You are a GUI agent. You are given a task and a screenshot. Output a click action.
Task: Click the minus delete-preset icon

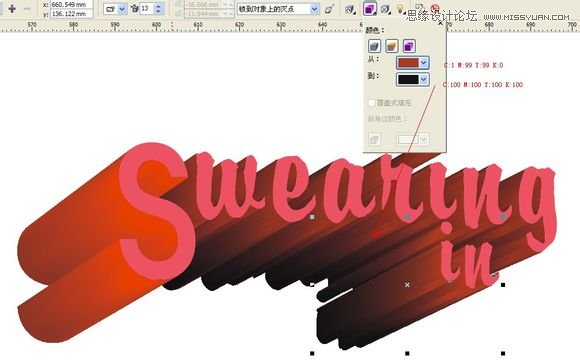tap(27, 8)
